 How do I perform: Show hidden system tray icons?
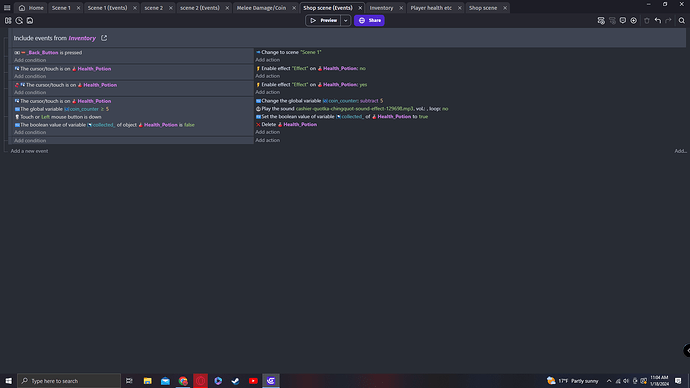pos(609,381)
